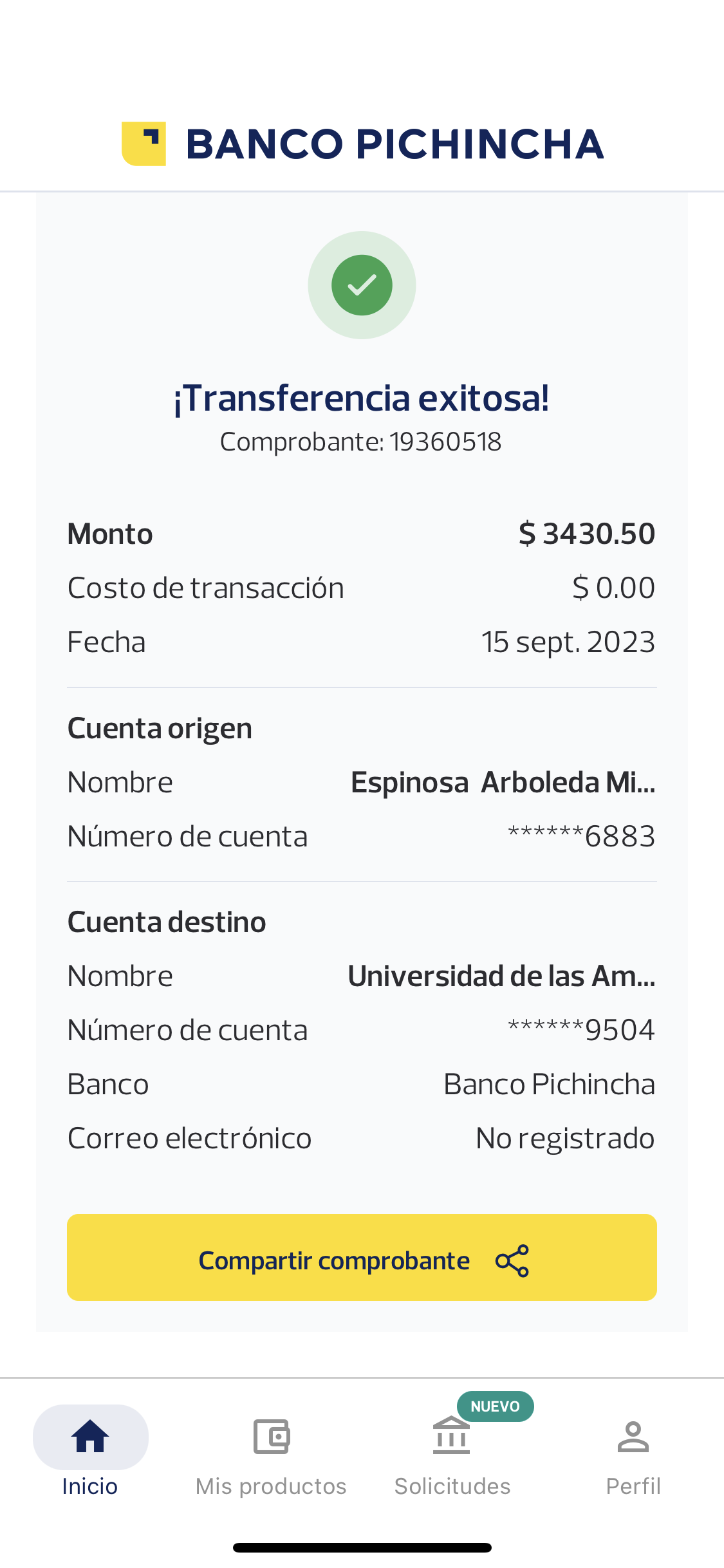Tap the Monto amount $ 3430.50
The height and width of the screenshot is (1568, 724).
[586, 534]
